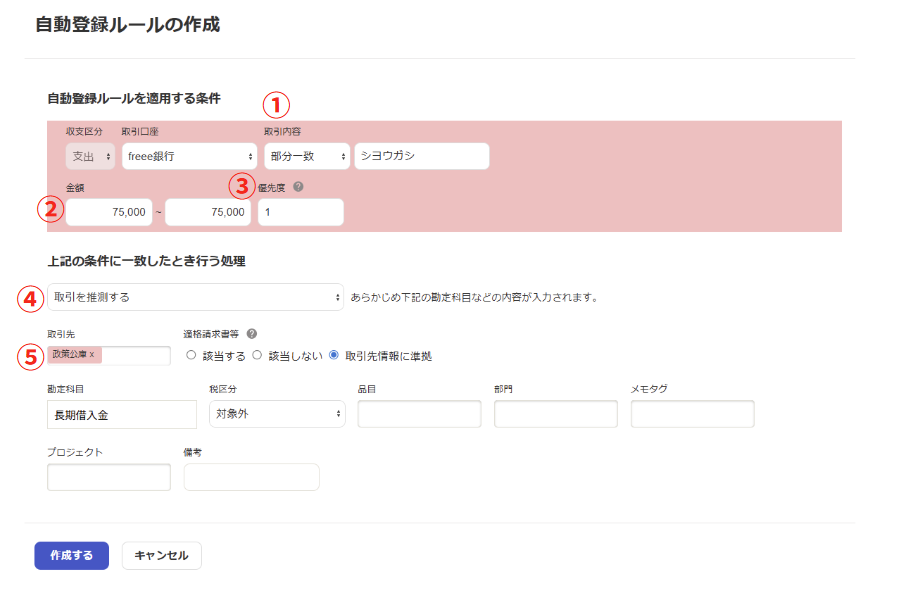Image resolution: width=913 pixels, height=590 pixels.
Task: Click the empty 部門 input field
Action: click(x=555, y=414)
